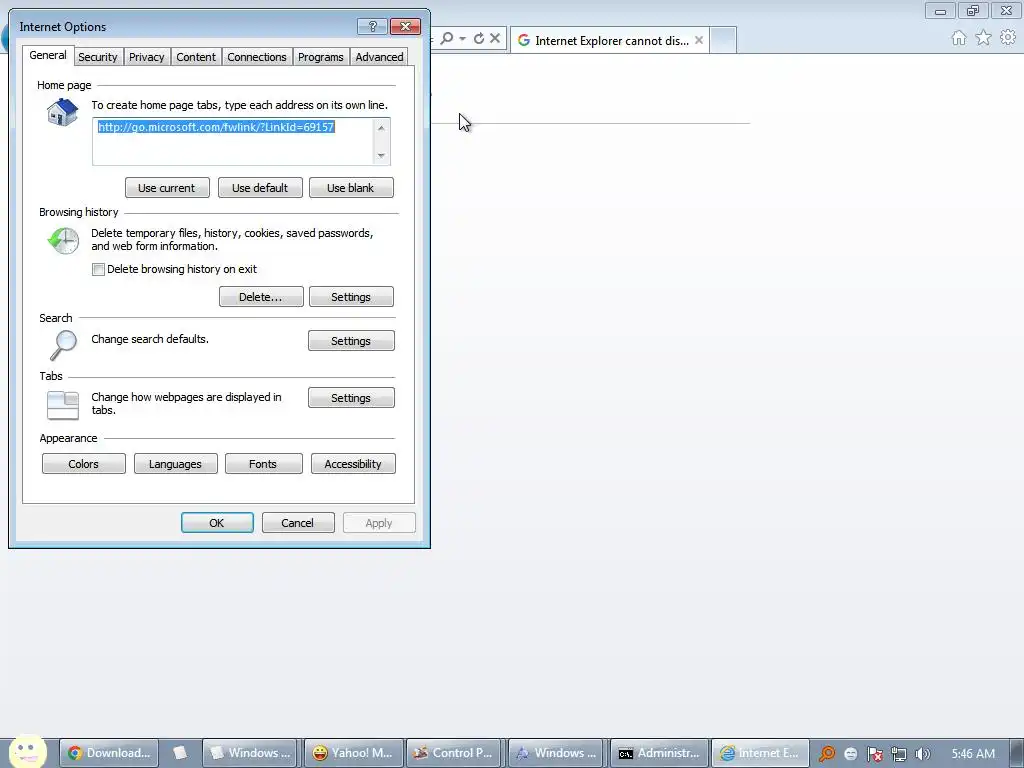Click the address bar search magnifier icon
This screenshot has height=768, width=1024.
point(447,39)
